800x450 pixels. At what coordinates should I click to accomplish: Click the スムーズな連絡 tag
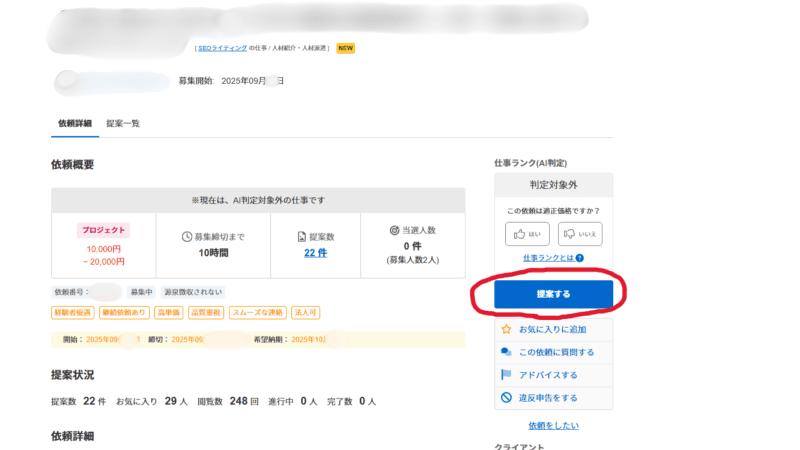tap(258, 312)
